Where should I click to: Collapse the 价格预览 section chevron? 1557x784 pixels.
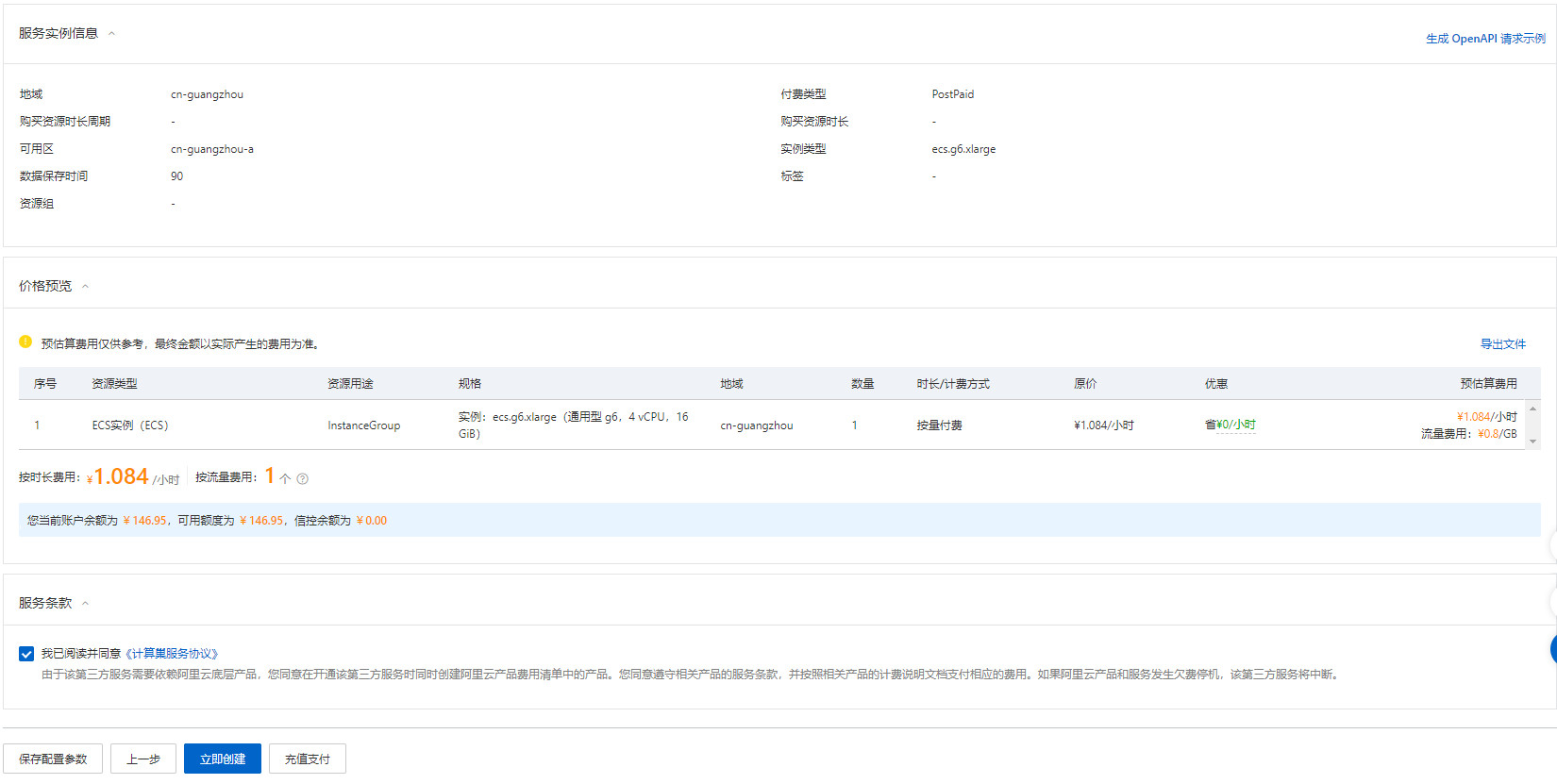point(85,286)
